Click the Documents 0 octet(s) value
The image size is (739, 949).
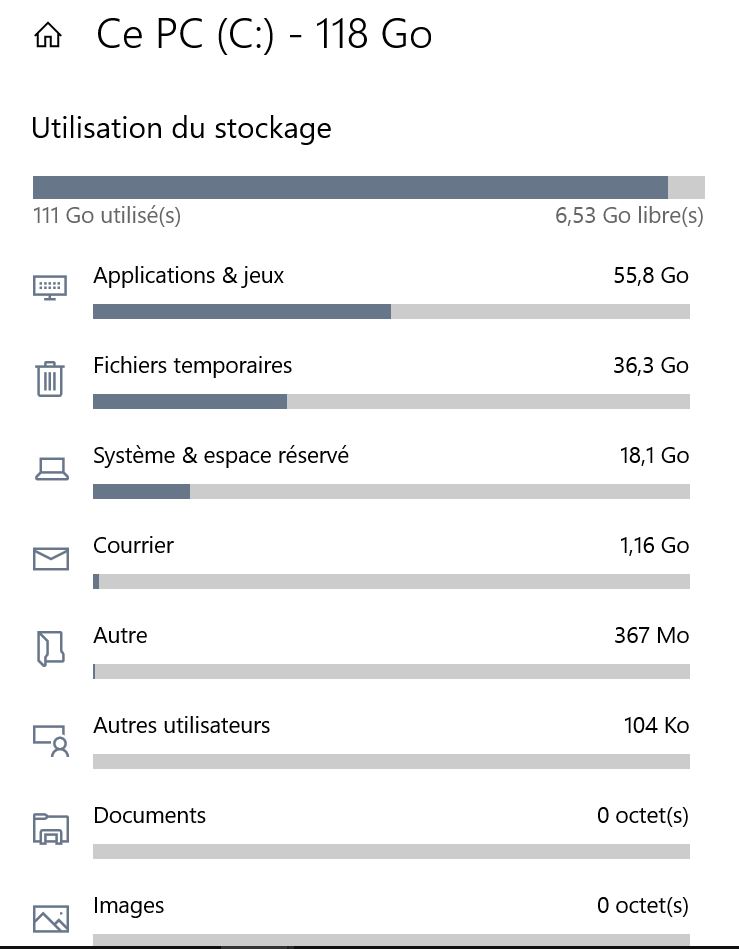[642, 816]
